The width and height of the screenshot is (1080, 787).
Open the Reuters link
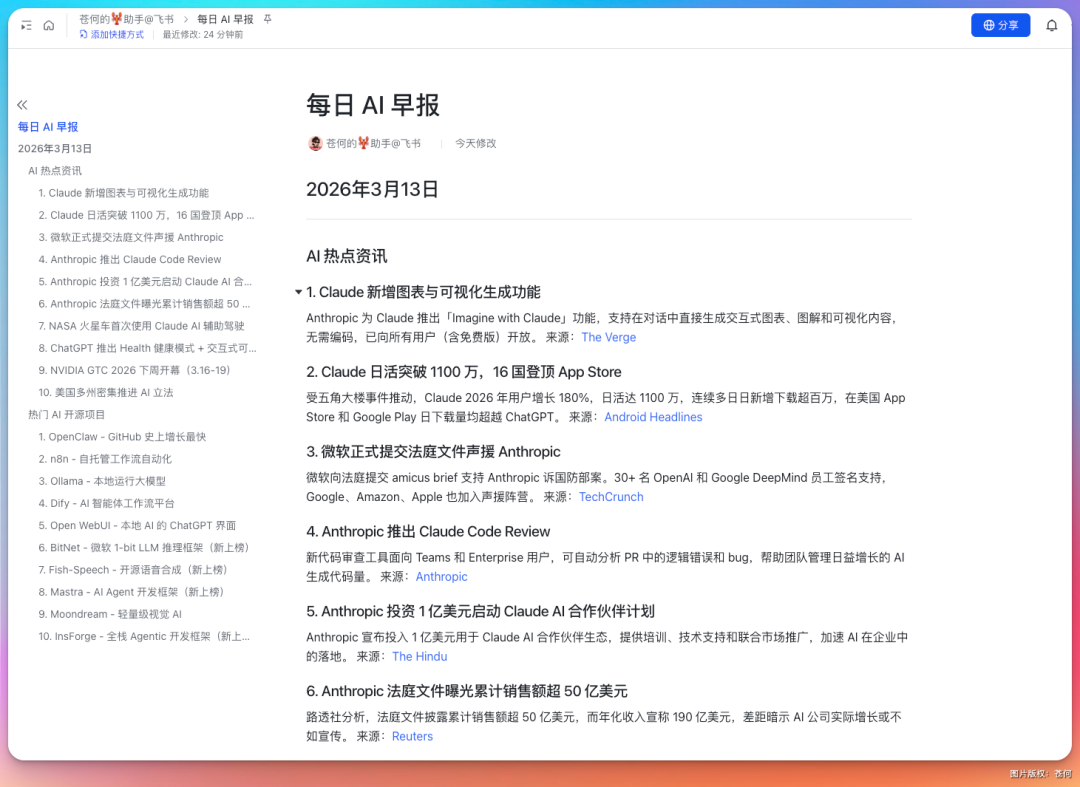click(413, 736)
